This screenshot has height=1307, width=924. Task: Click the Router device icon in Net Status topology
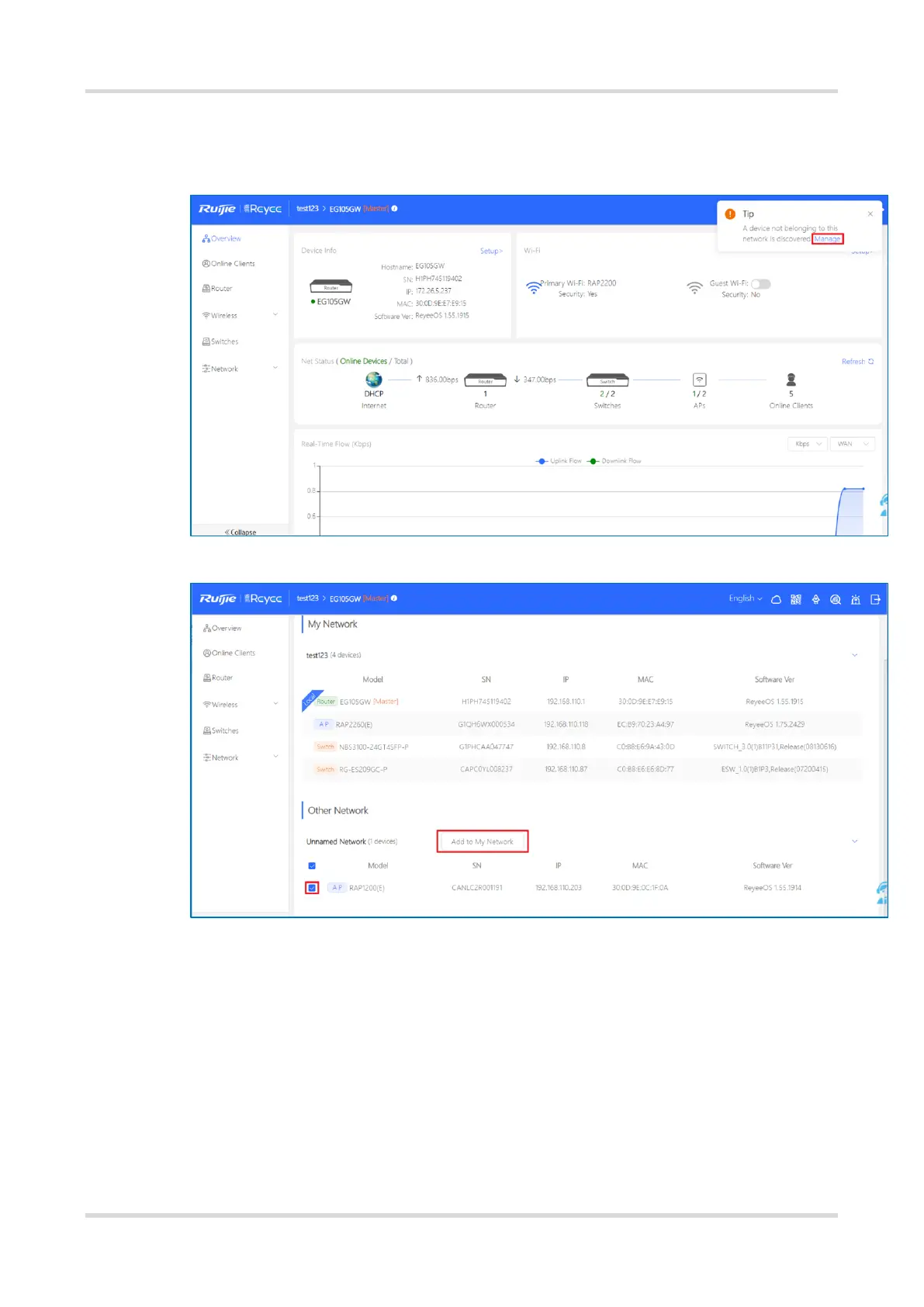tap(486, 380)
